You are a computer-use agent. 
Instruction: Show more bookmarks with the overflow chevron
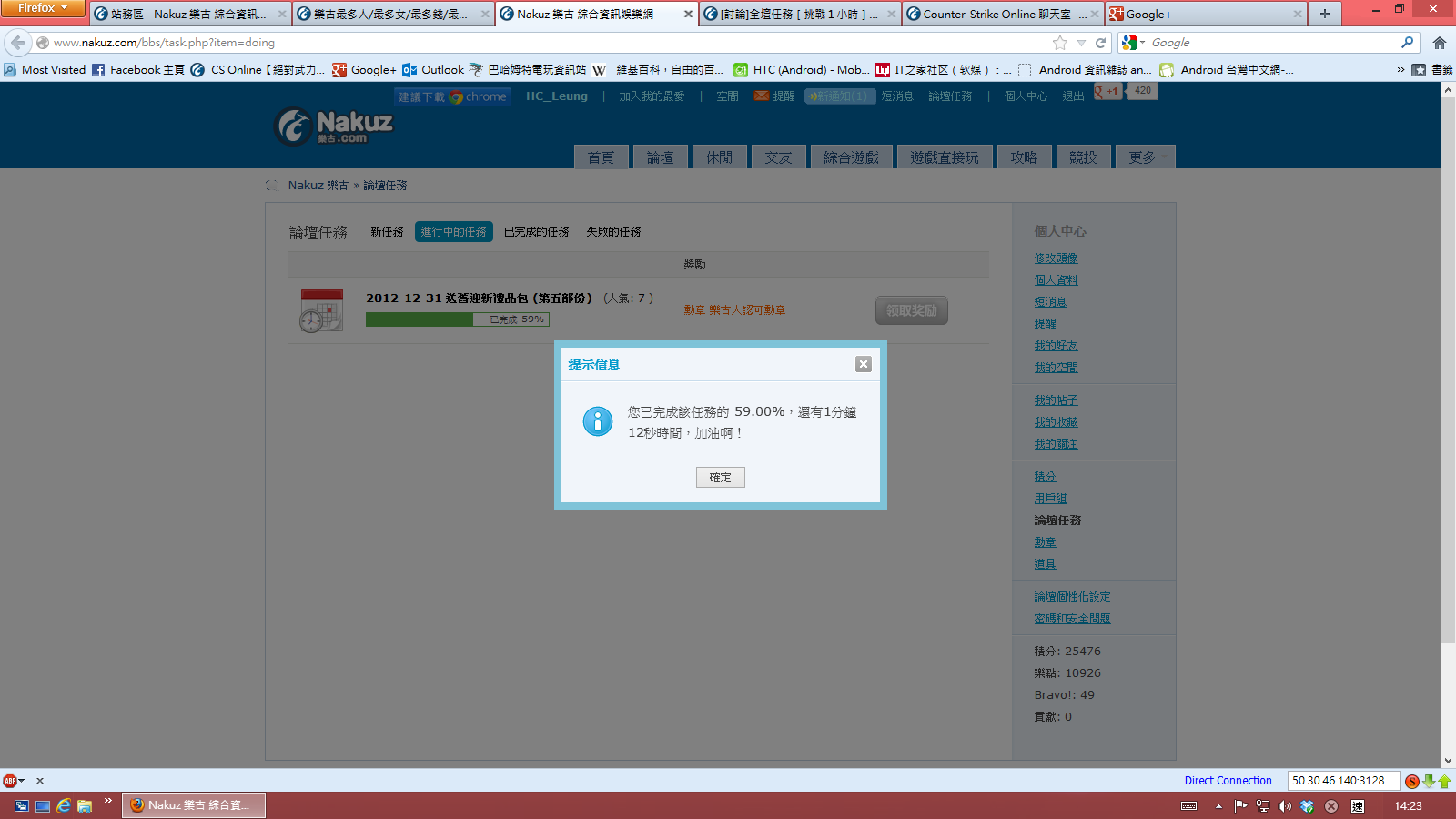1400,69
